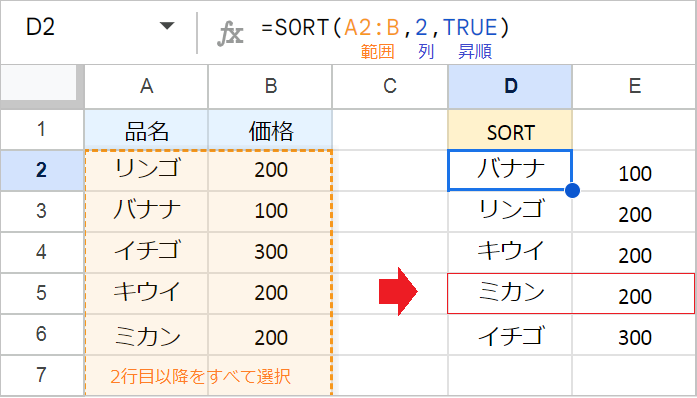
Task: Click cell D5 containing ミカン
Action: (x=510, y=293)
